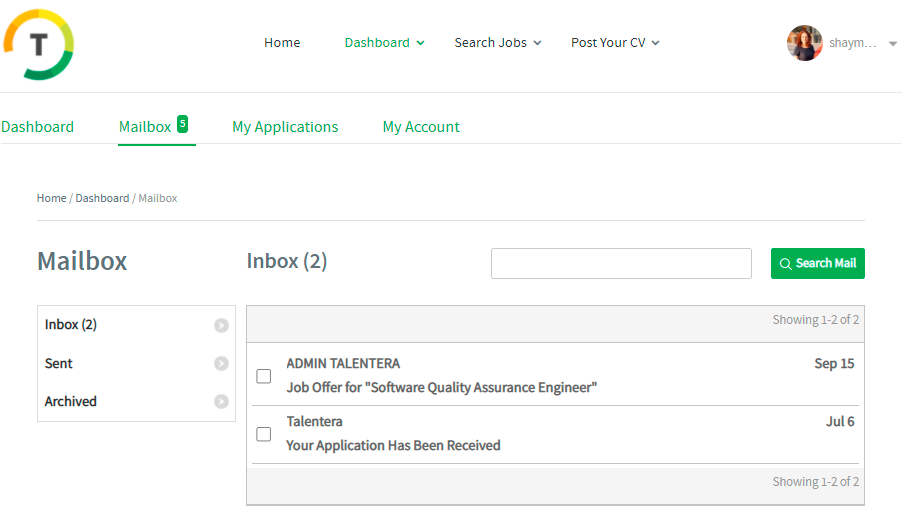Click the Archived folder arrow icon
902x509 pixels.
pos(221,402)
